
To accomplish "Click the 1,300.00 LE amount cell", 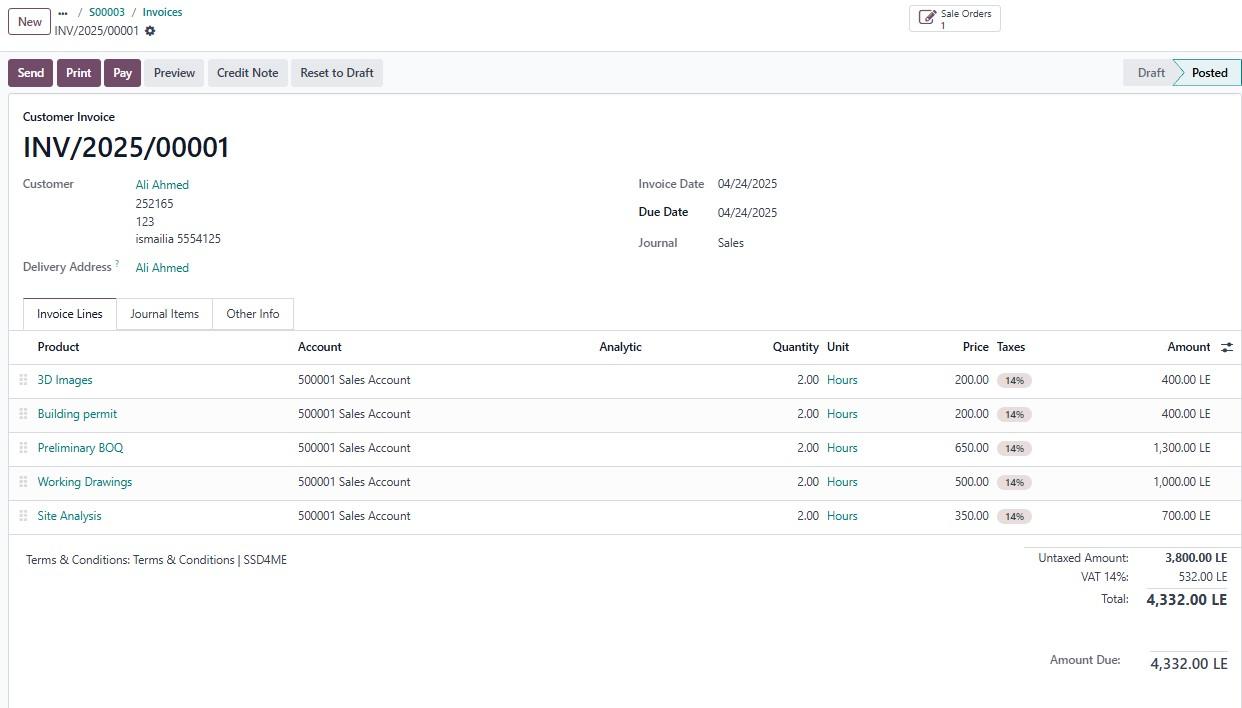I will coord(1181,448).
